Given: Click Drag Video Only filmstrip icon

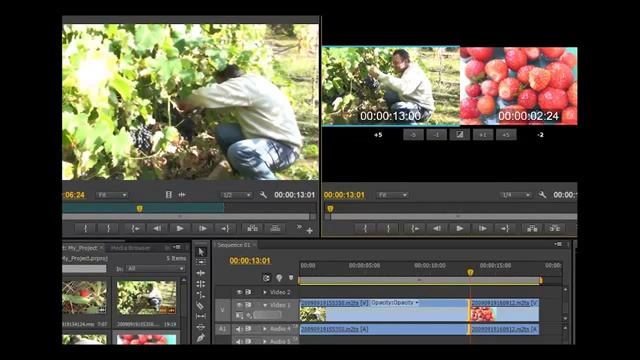Looking at the screenshot, I should point(169,195).
